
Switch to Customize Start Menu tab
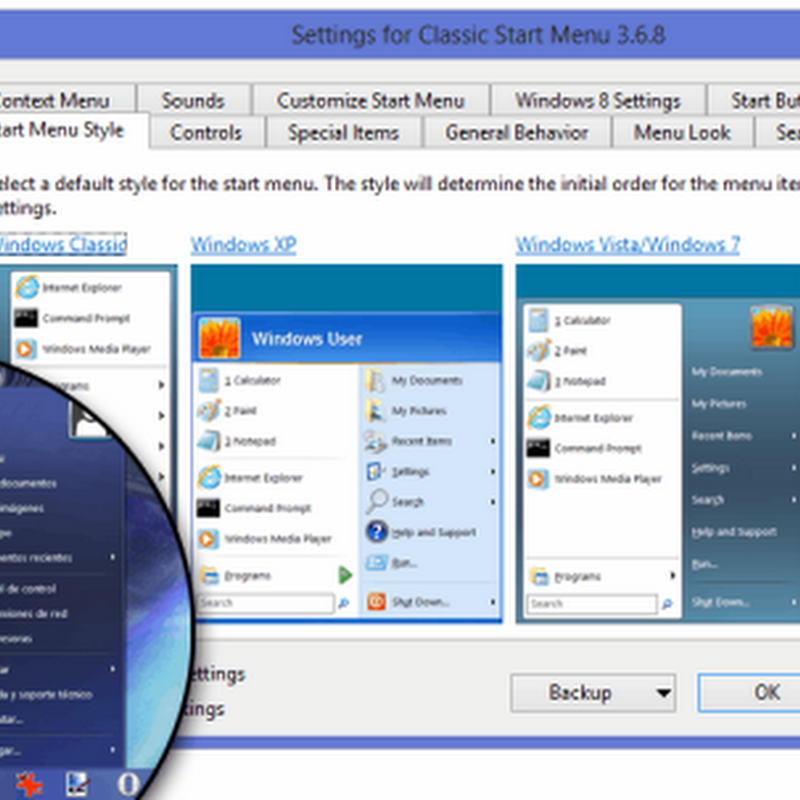(371, 101)
